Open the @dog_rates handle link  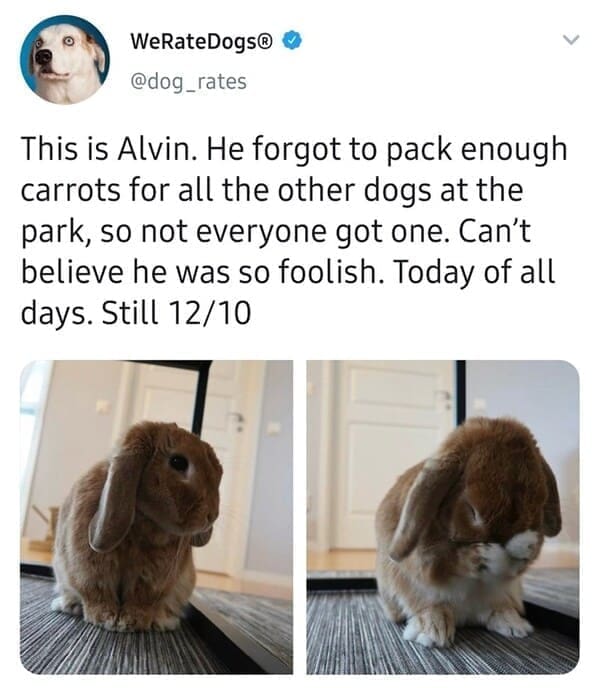click(x=189, y=82)
